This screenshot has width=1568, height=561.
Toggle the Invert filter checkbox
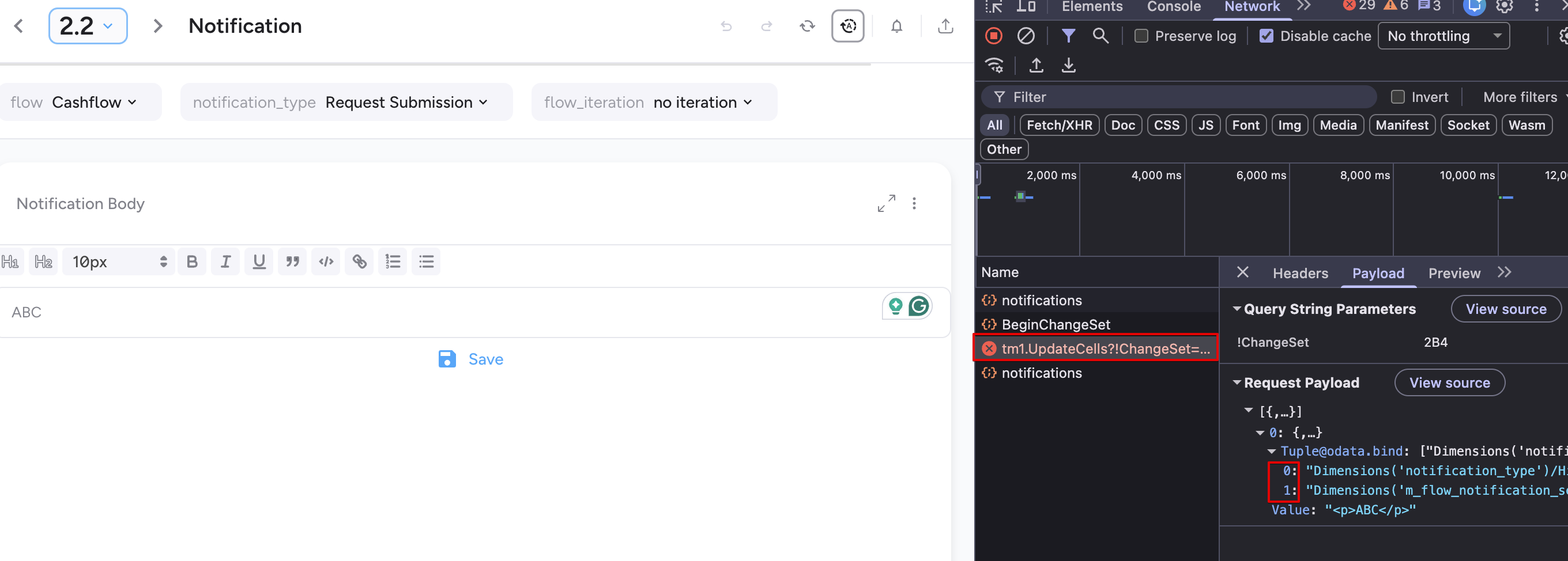click(1397, 97)
